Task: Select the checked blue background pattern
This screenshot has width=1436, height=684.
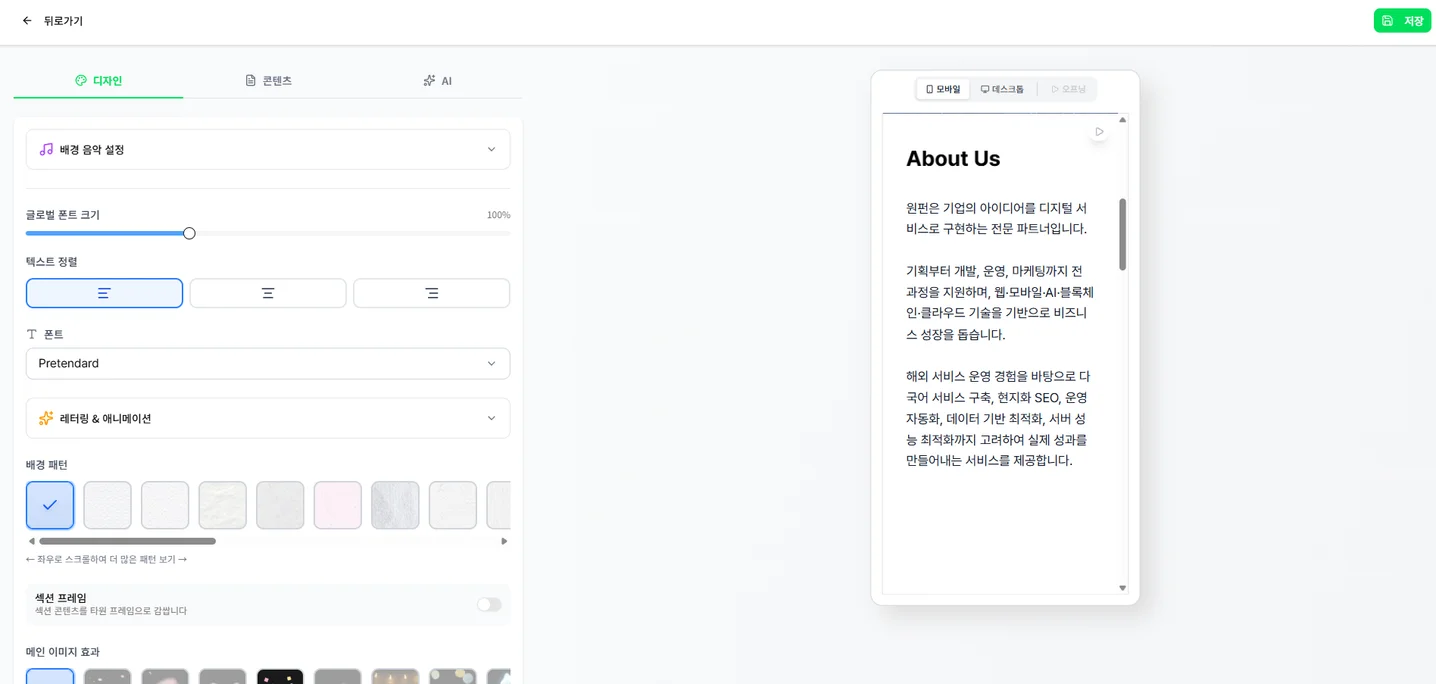Action: click(x=50, y=505)
